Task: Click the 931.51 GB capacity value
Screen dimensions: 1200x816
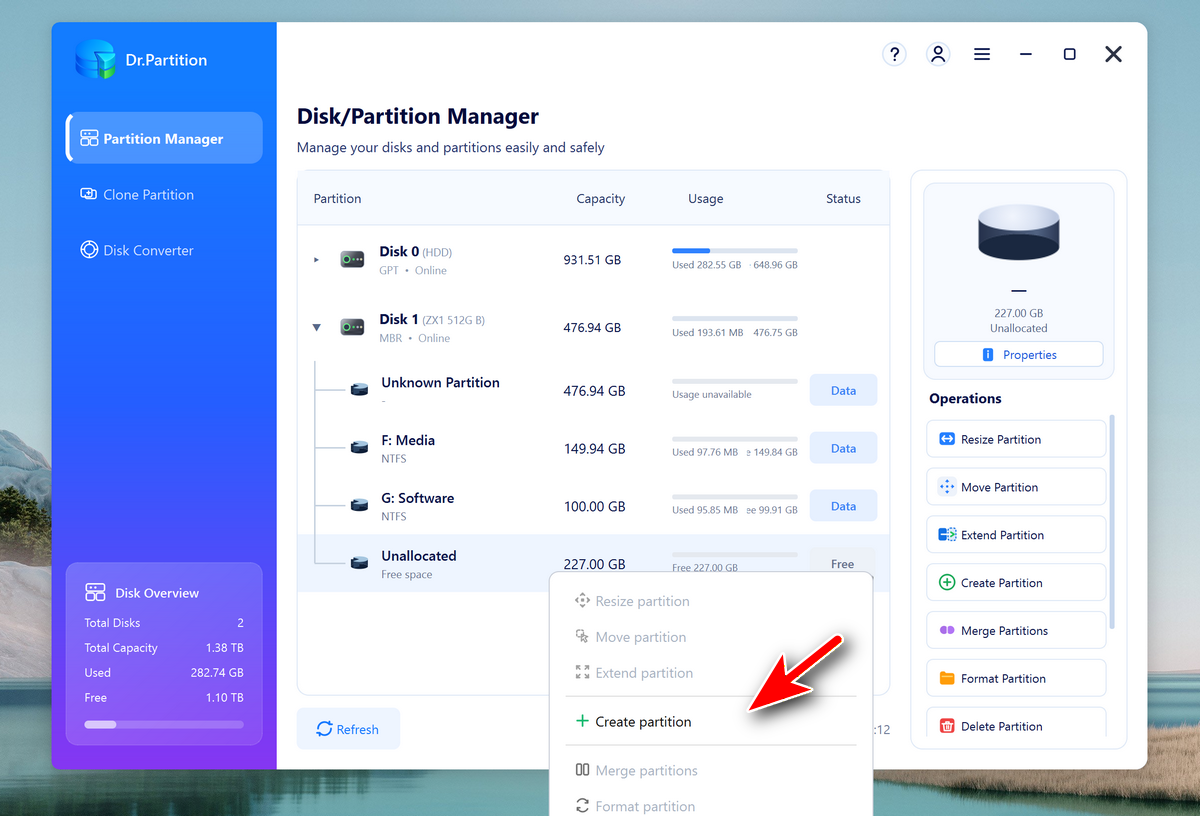Action: coord(592,260)
